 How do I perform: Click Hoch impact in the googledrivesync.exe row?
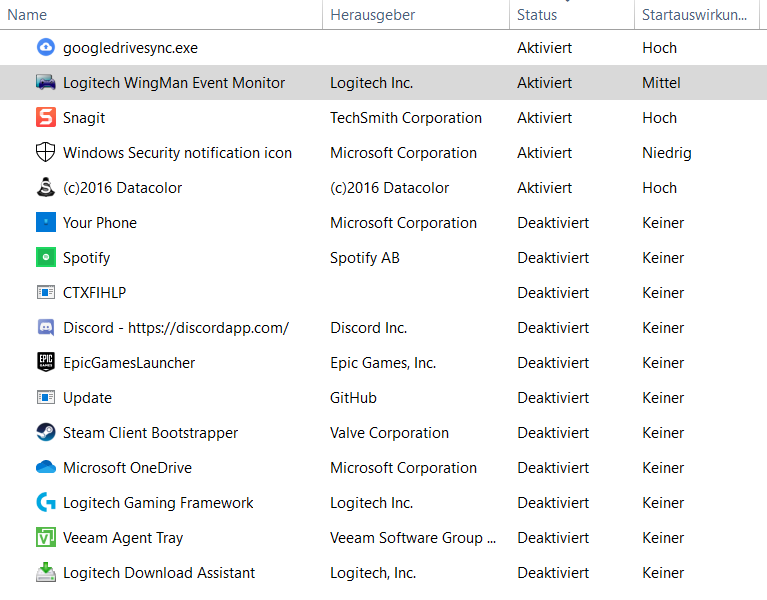pyautogui.click(x=659, y=48)
